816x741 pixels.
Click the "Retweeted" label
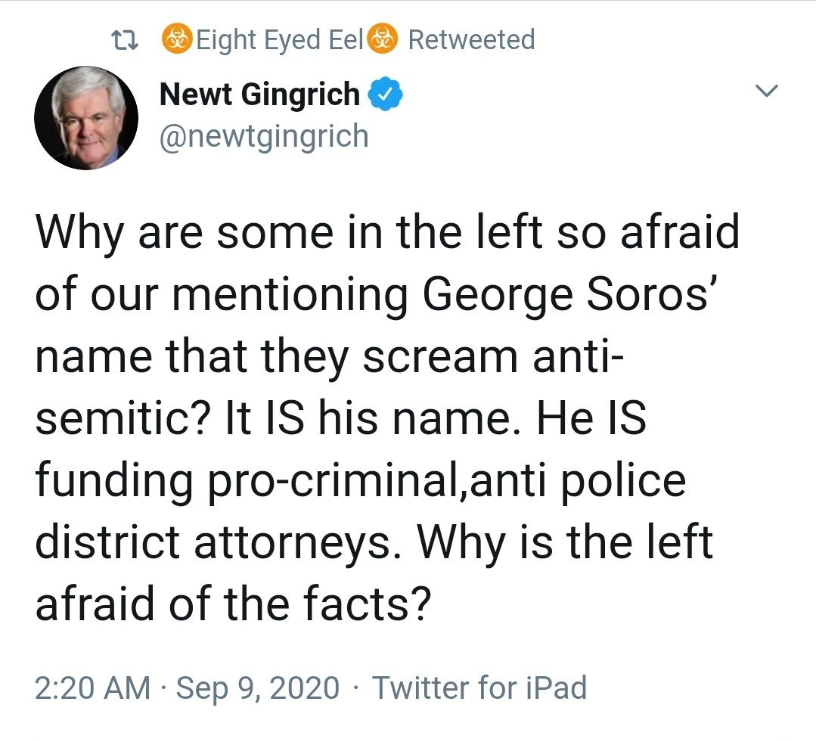471,40
